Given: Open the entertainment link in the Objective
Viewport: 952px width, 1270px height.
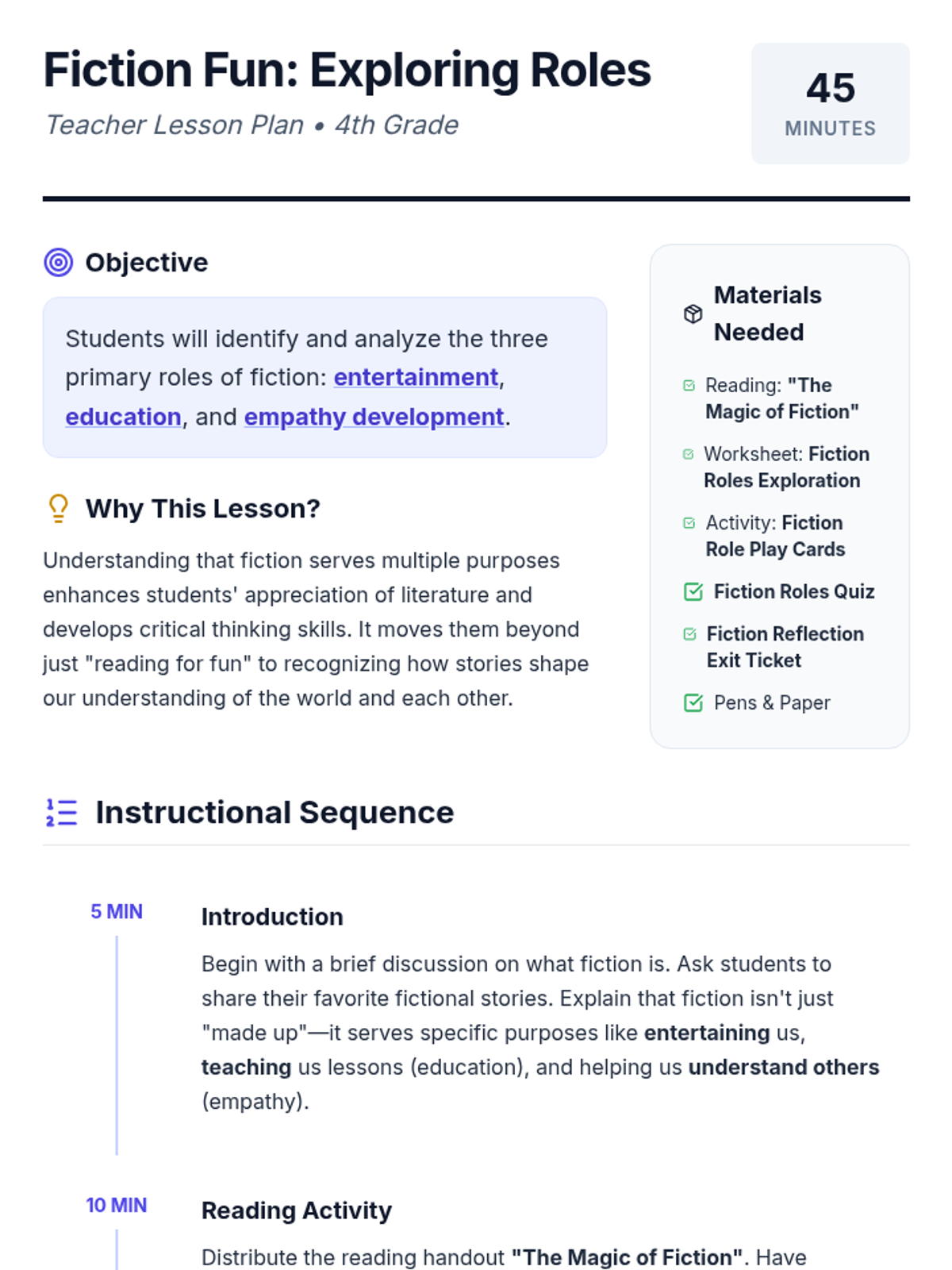Looking at the screenshot, I should 416,377.
